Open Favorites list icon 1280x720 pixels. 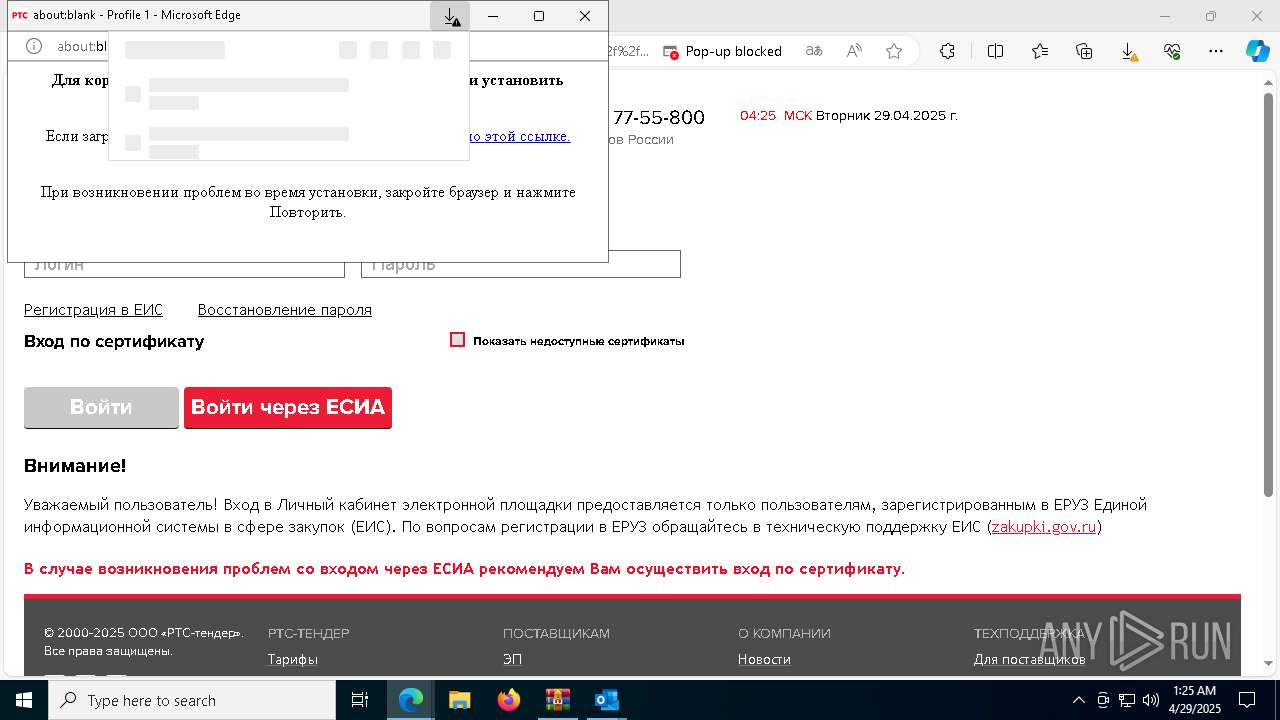[1040, 51]
